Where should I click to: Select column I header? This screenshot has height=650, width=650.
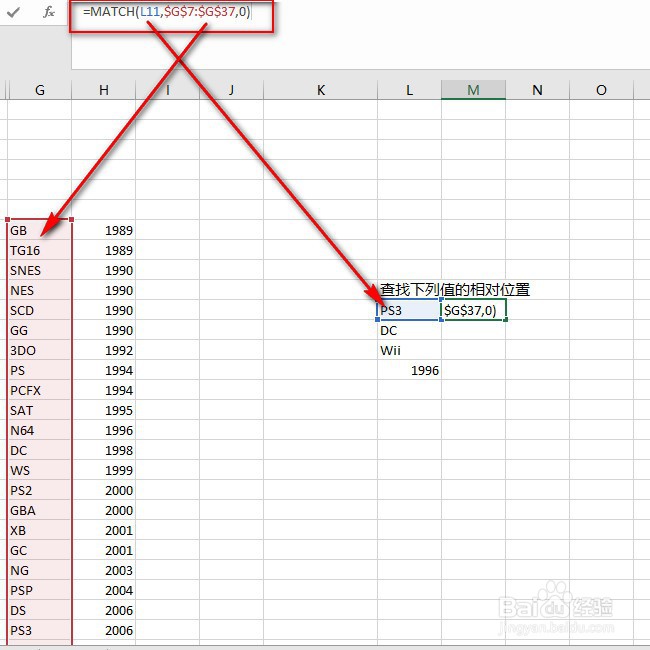click(167, 90)
